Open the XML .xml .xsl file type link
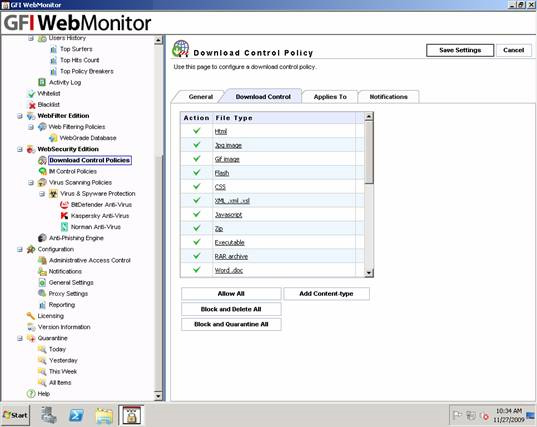 pyautogui.click(x=232, y=201)
